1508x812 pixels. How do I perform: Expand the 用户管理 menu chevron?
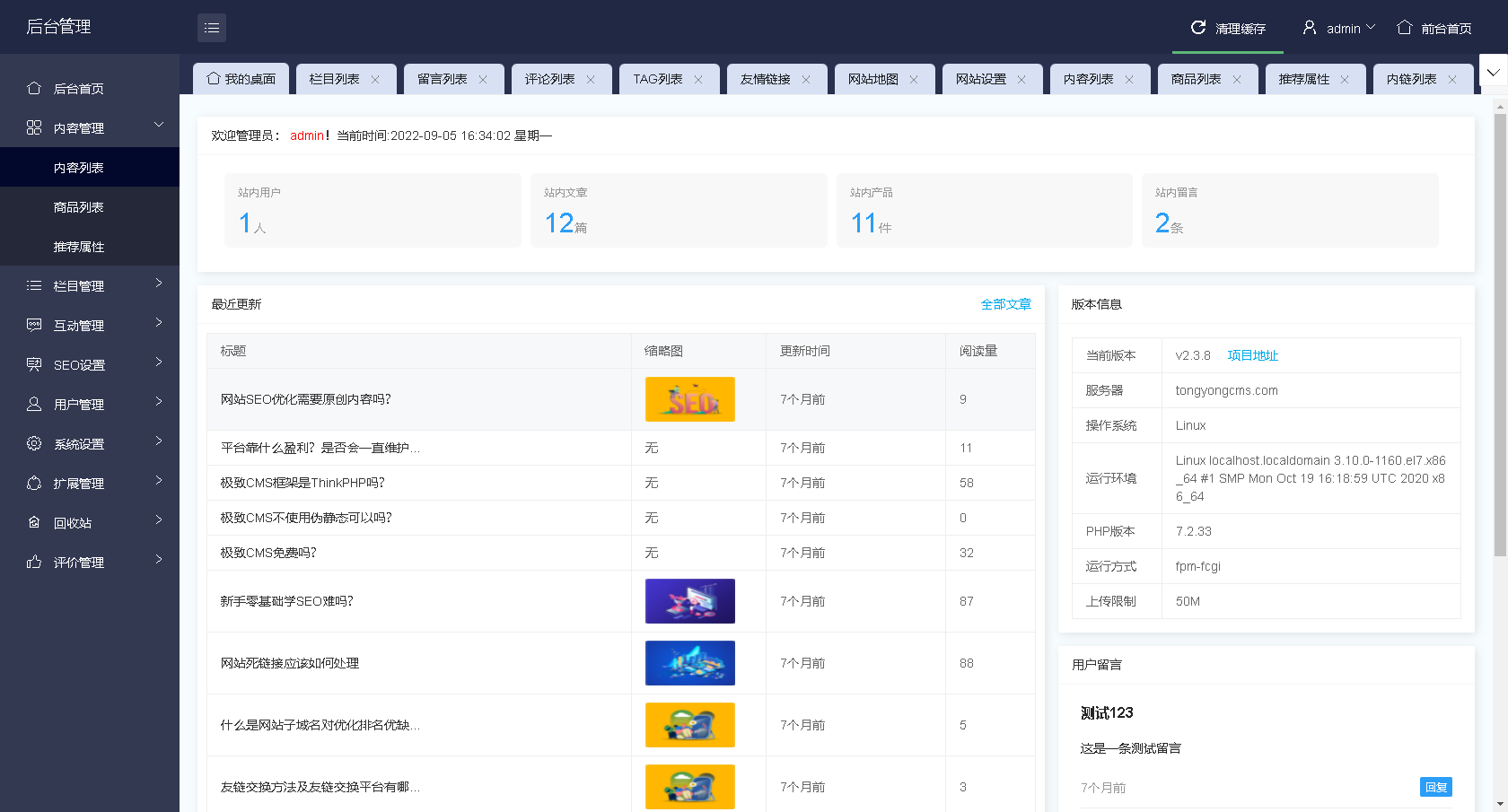tap(159, 401)
